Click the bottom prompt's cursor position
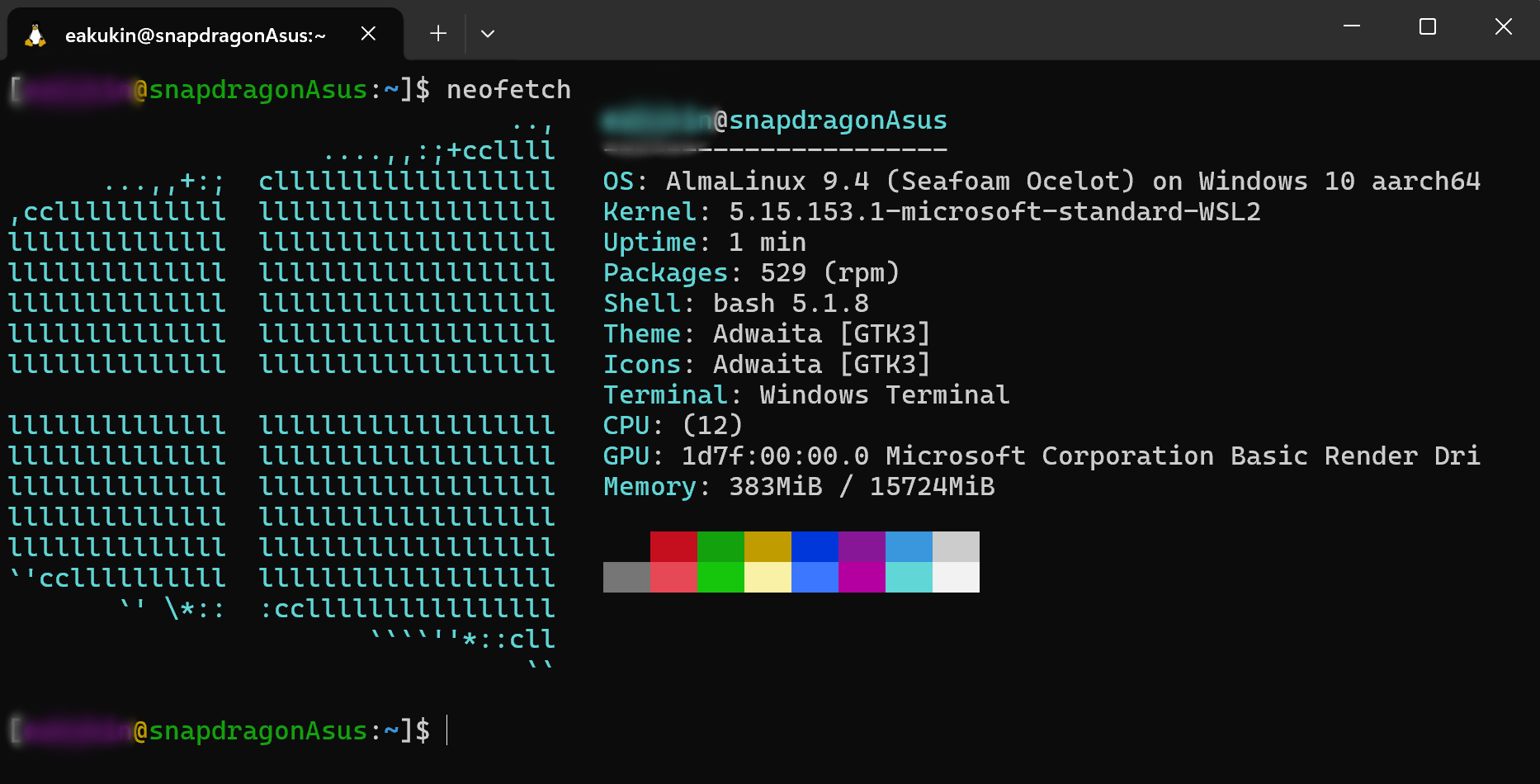 click(446, 730)
